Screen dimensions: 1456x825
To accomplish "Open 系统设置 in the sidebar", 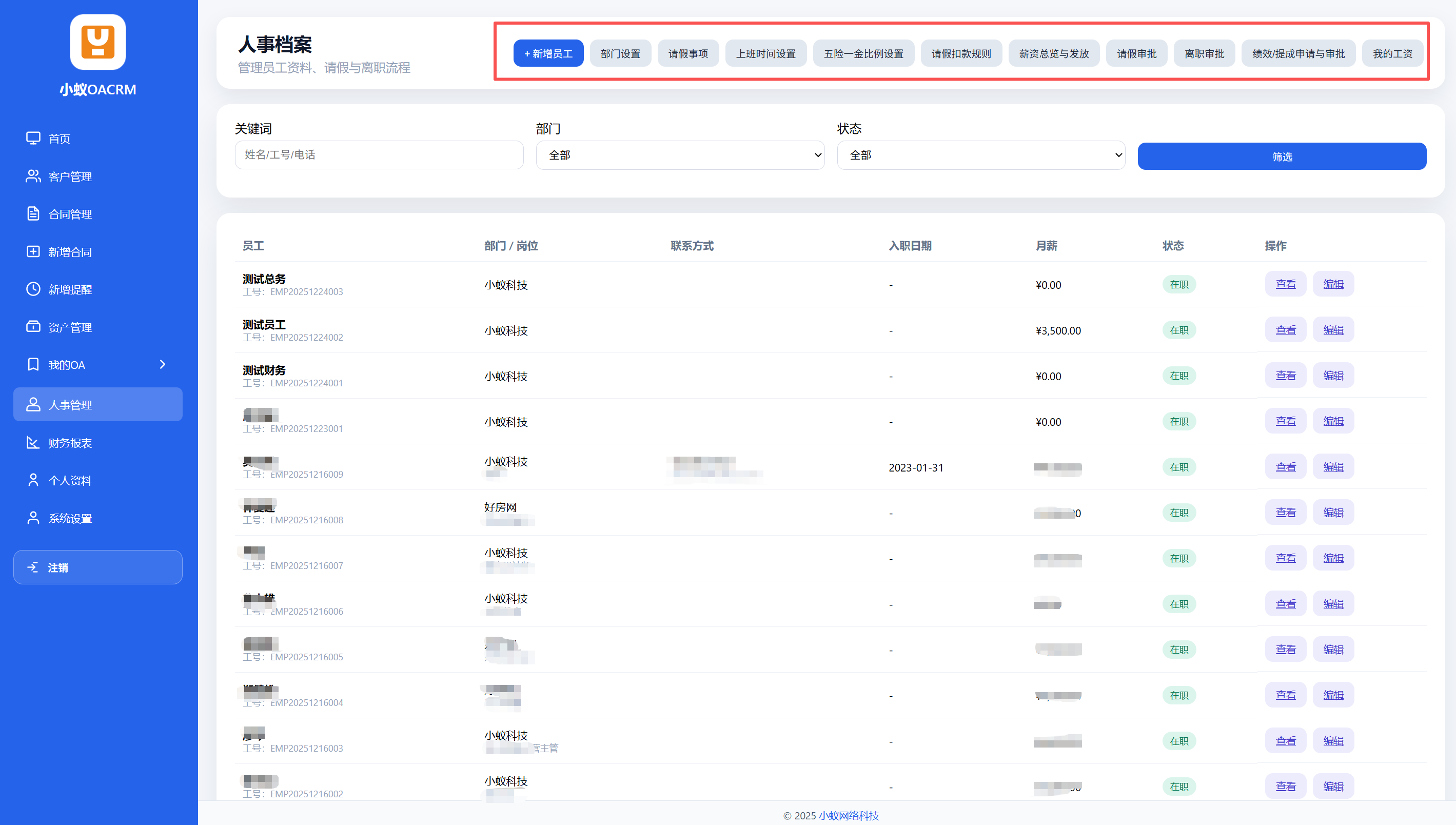I will [70, 518].
